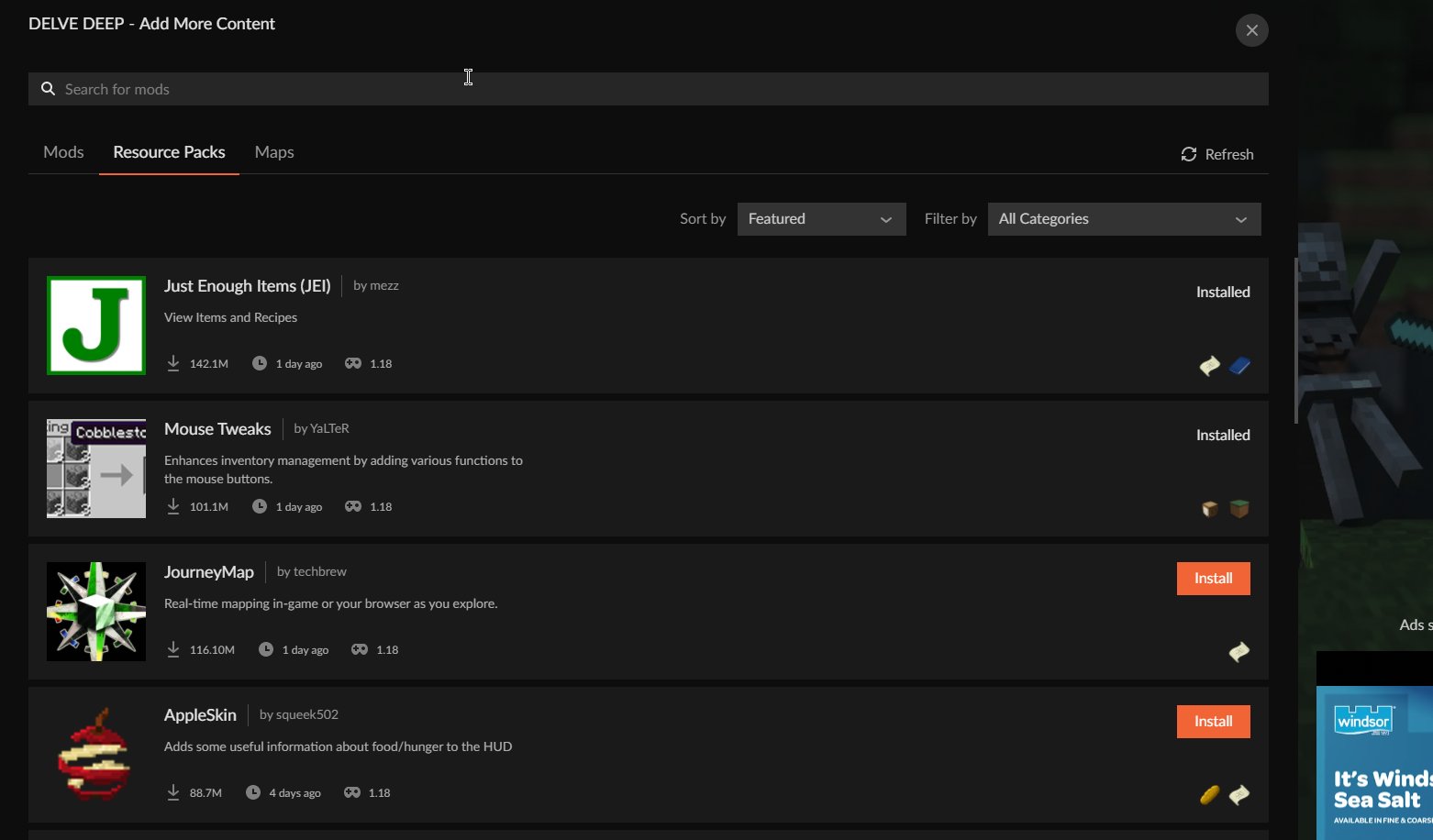Viewport: 1433px width, 840px height.
Task: Click the Real-time mapping in-game description
Action: [x=331, y=603]
